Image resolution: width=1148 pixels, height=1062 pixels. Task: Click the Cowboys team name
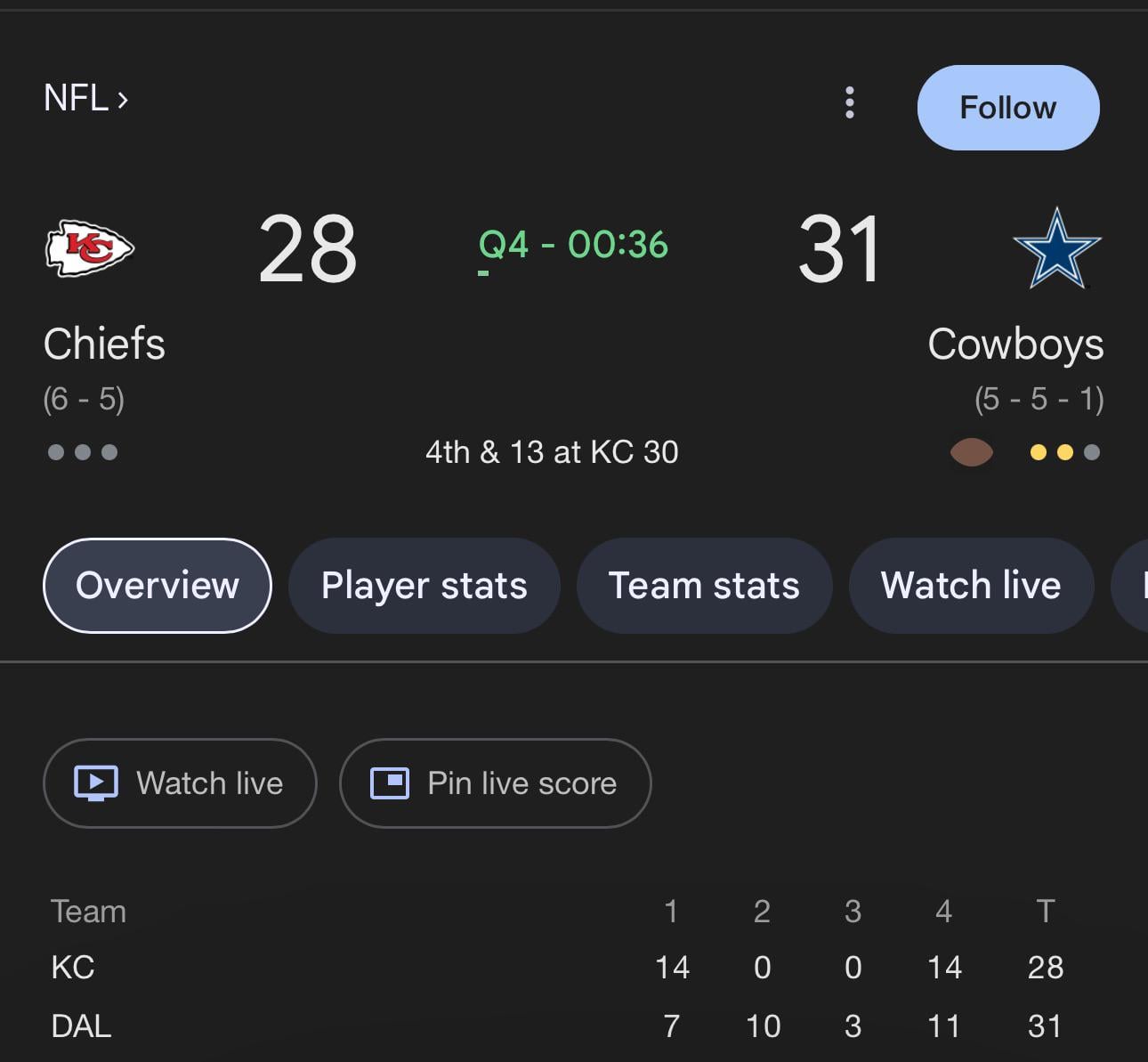point(1015,345)
